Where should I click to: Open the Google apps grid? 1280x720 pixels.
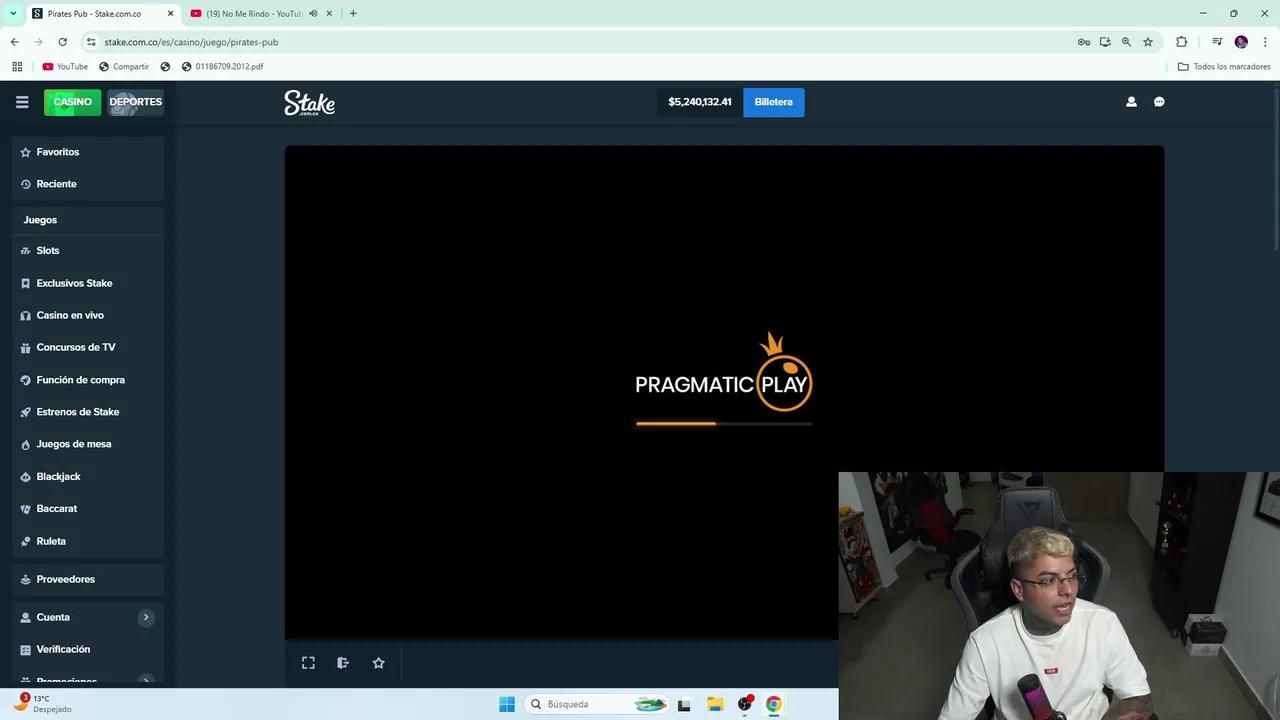[17, 67]
